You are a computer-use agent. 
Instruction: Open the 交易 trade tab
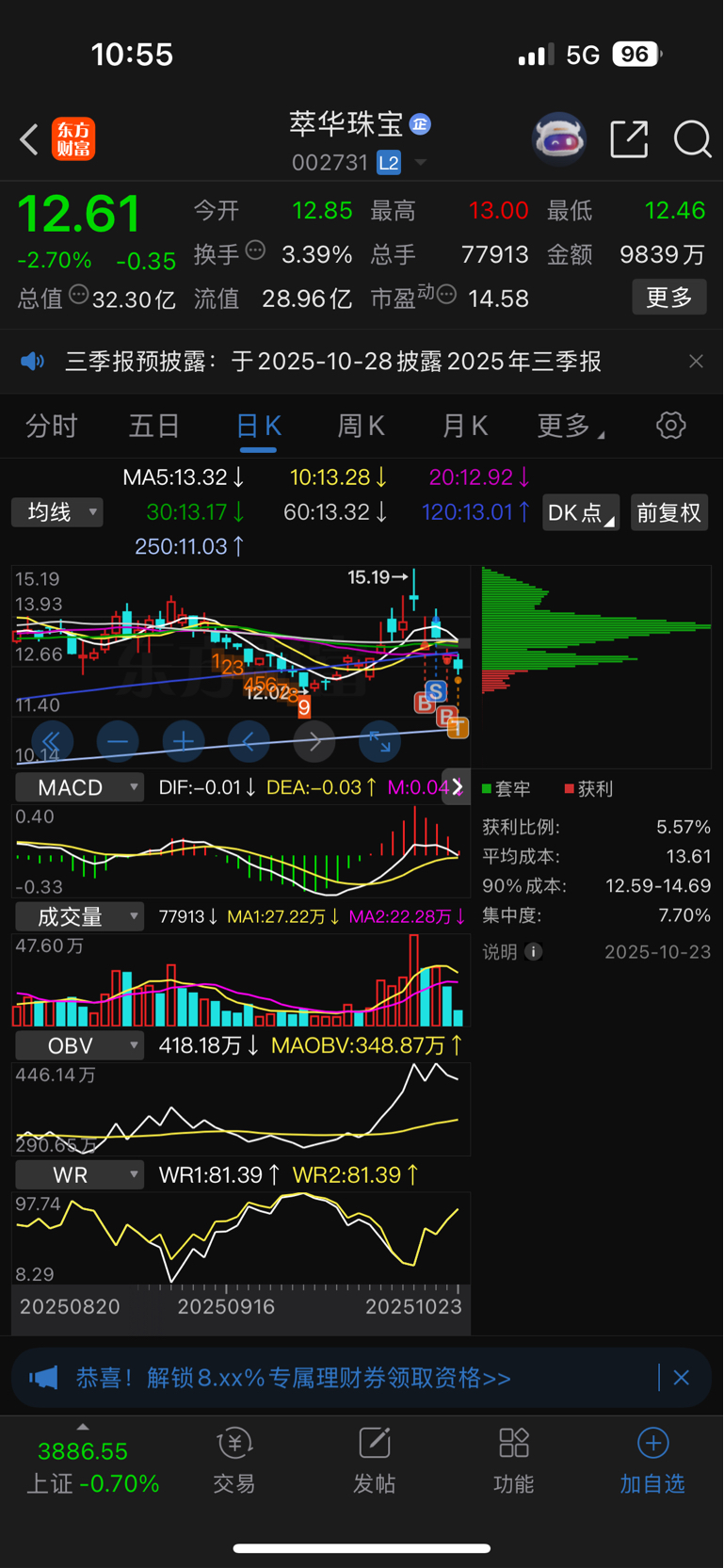coord(234,1461)
